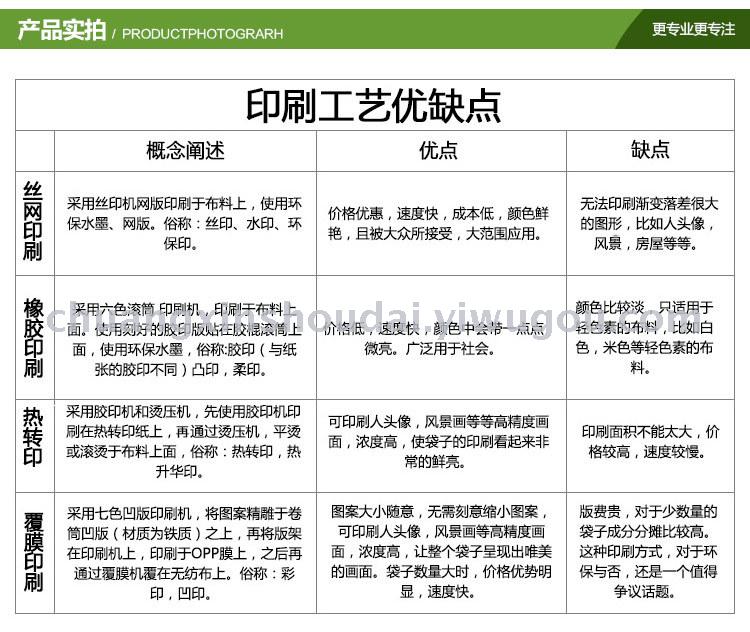Select the 橡胶印刷 row label
750x632 pixels.
33,337
